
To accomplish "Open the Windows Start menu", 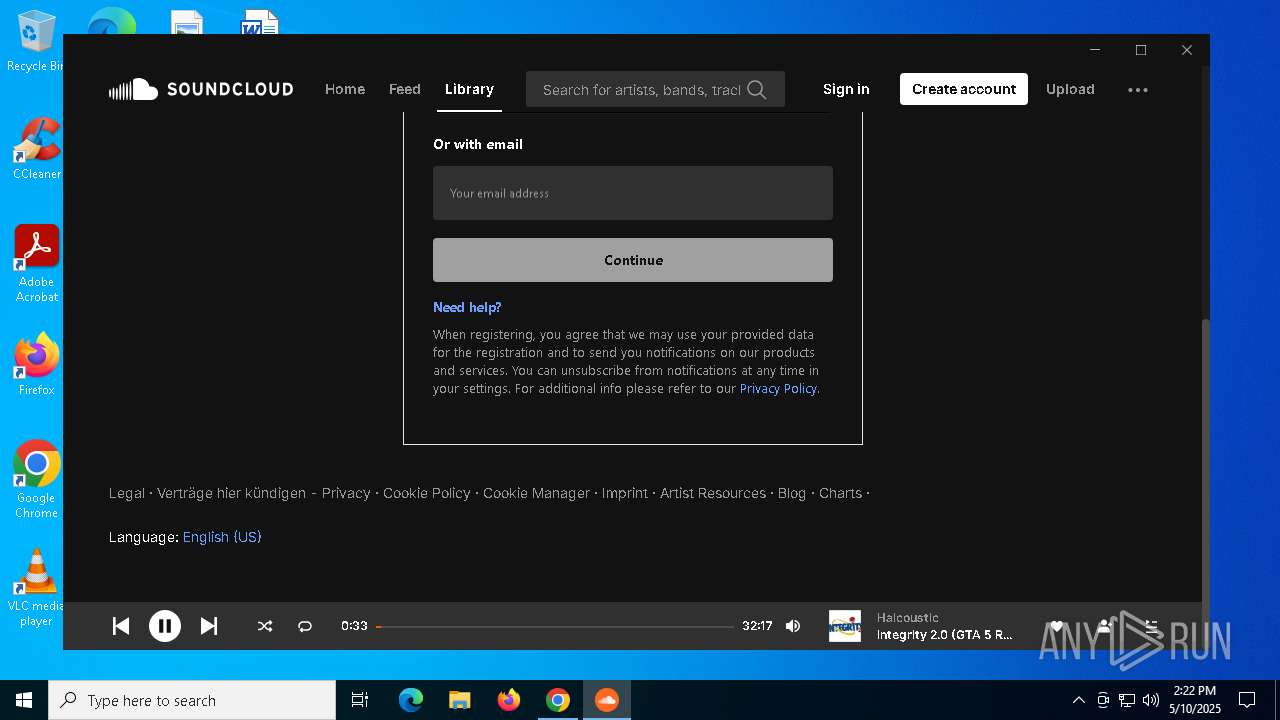I will (24, 700).
